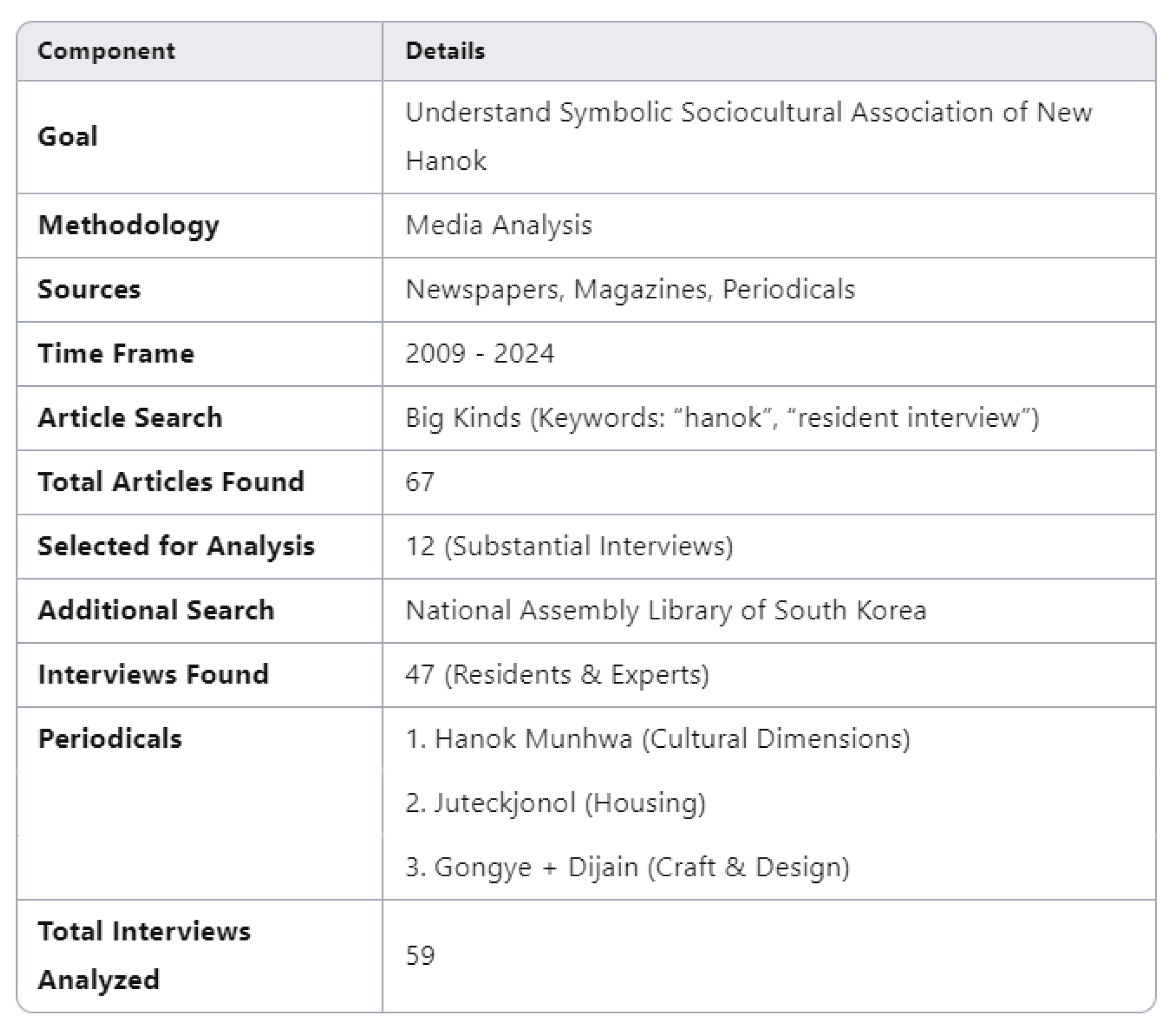This screenshot has width=1176, height=1030.
Task: Click the Methodology row label
Action: coord(128,225)
